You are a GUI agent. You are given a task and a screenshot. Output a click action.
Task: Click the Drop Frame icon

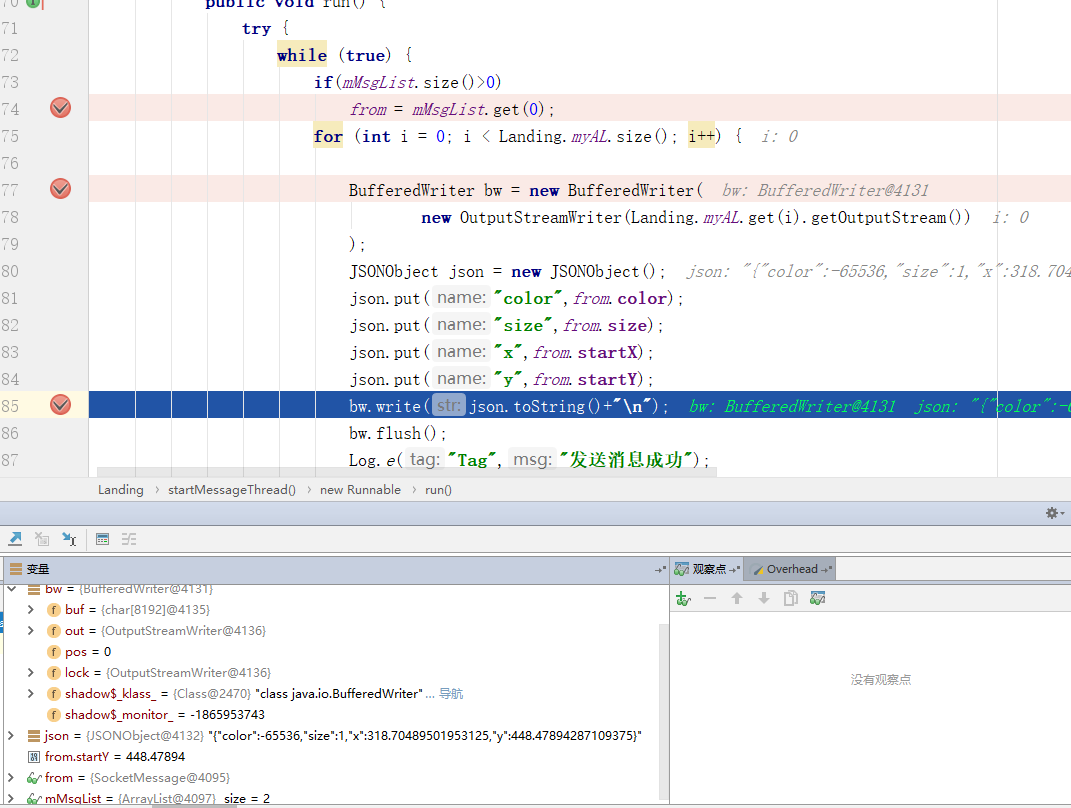coord(42,540)
